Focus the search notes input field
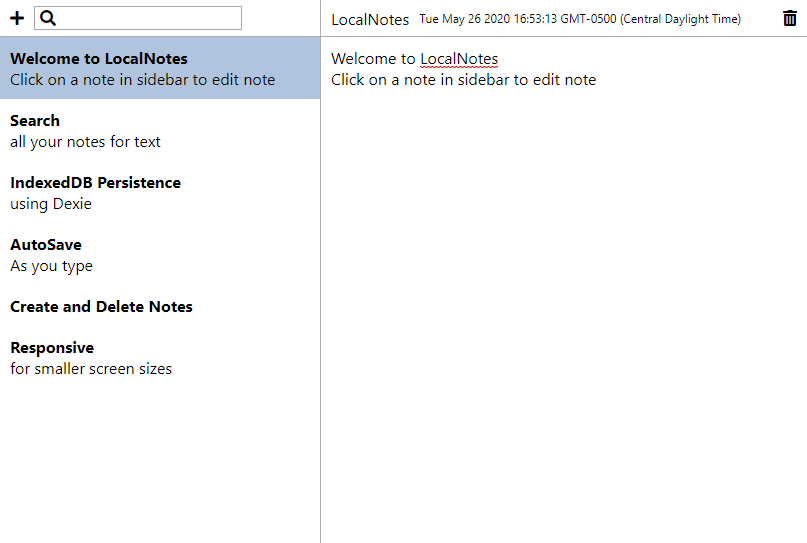Screen dimensions: 807x543 [138, 19]
